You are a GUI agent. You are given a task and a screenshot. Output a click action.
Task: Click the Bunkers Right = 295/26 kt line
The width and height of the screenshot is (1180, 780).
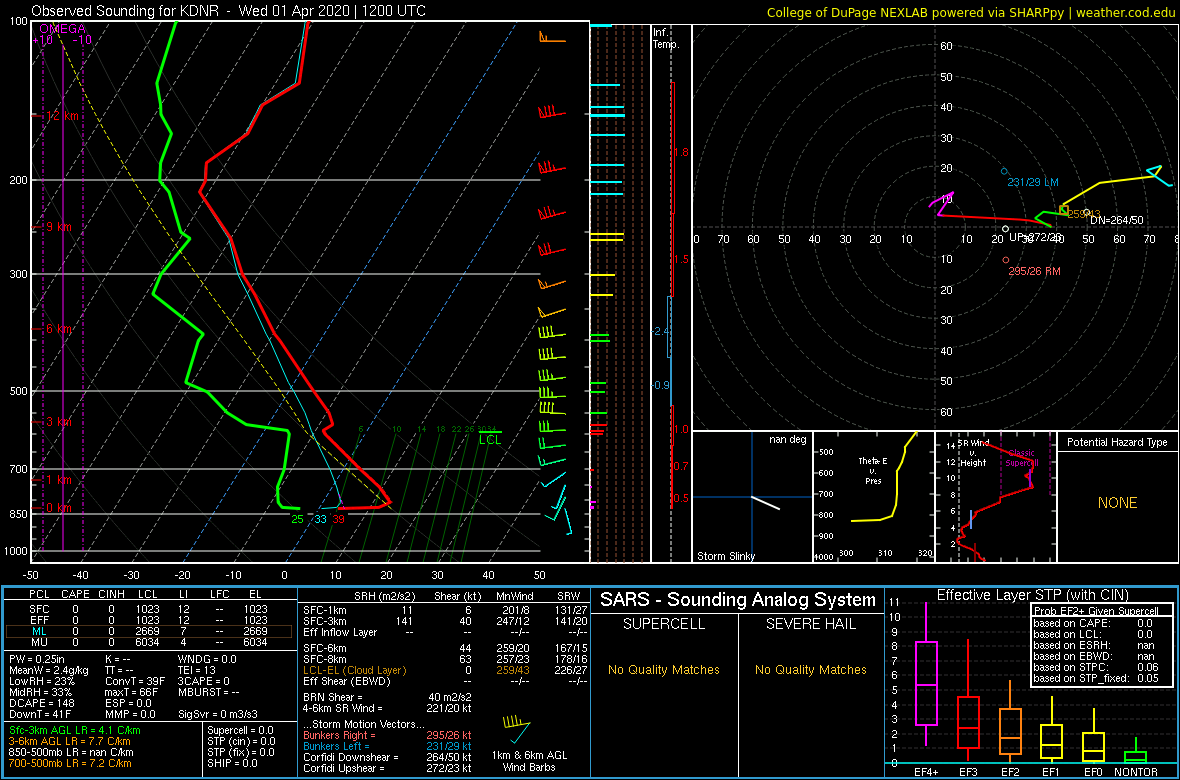(x=388, y=735)
